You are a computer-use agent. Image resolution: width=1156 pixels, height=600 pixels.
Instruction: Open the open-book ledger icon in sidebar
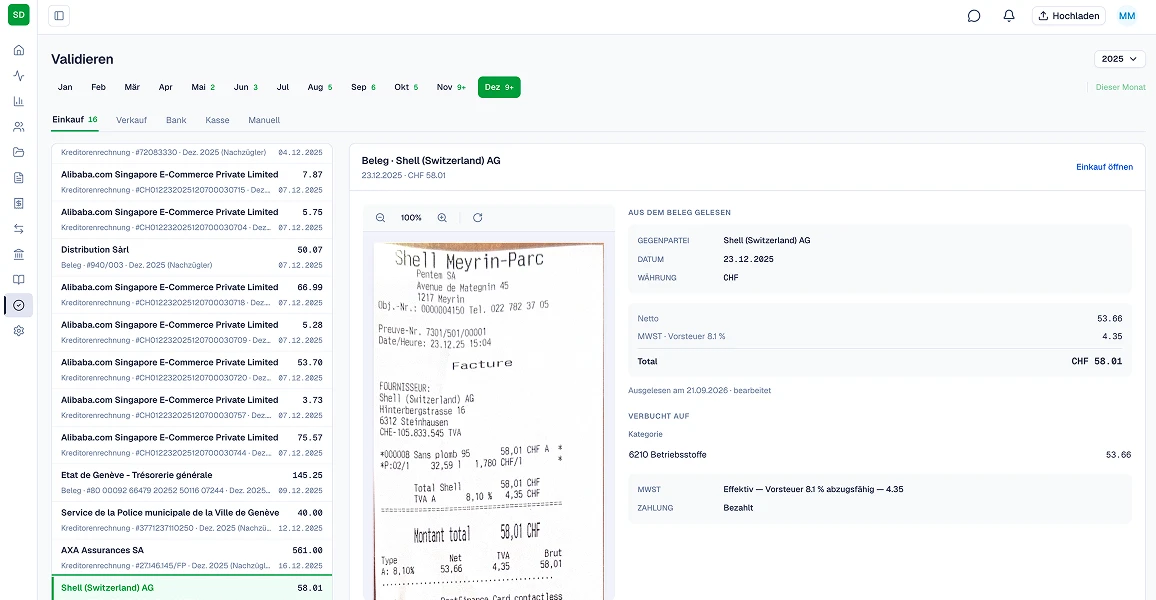pos(18,280)
